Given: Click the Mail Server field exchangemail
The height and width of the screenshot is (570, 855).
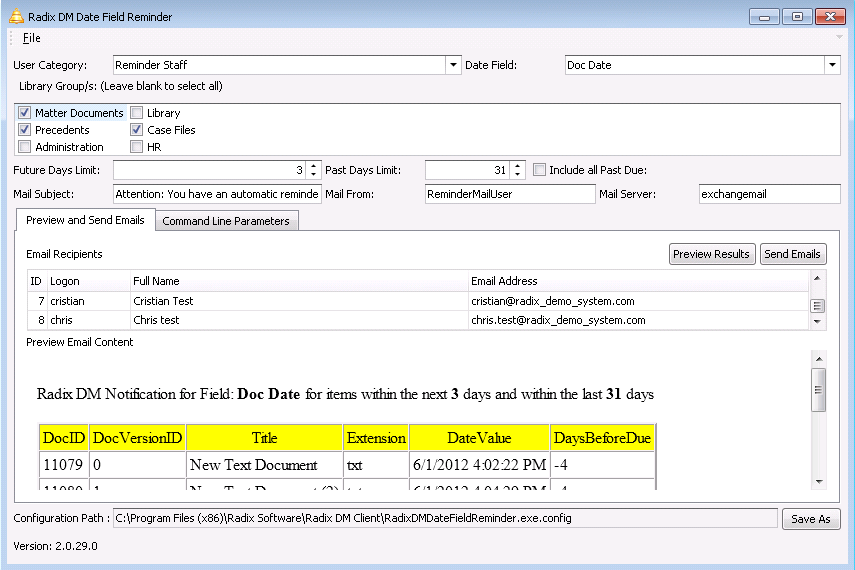Looking at the screenshot, I should pyautogui.click(x=769, y=194).
